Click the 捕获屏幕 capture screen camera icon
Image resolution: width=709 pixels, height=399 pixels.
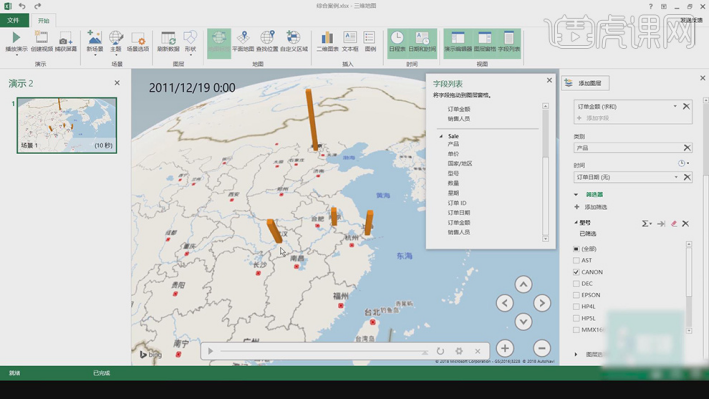pos(66,38)
